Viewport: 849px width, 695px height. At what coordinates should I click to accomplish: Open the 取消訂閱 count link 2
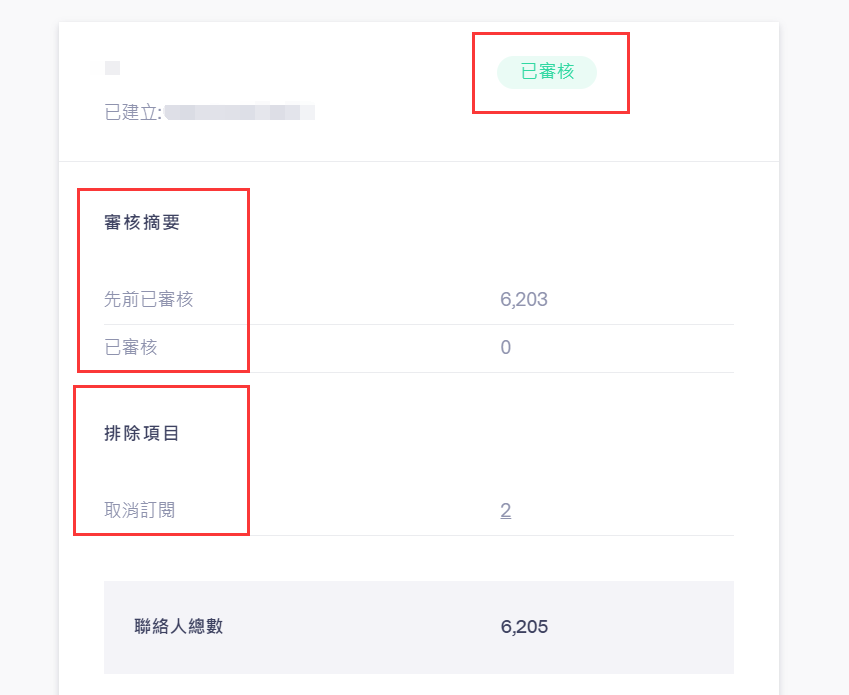coord(505,511)
